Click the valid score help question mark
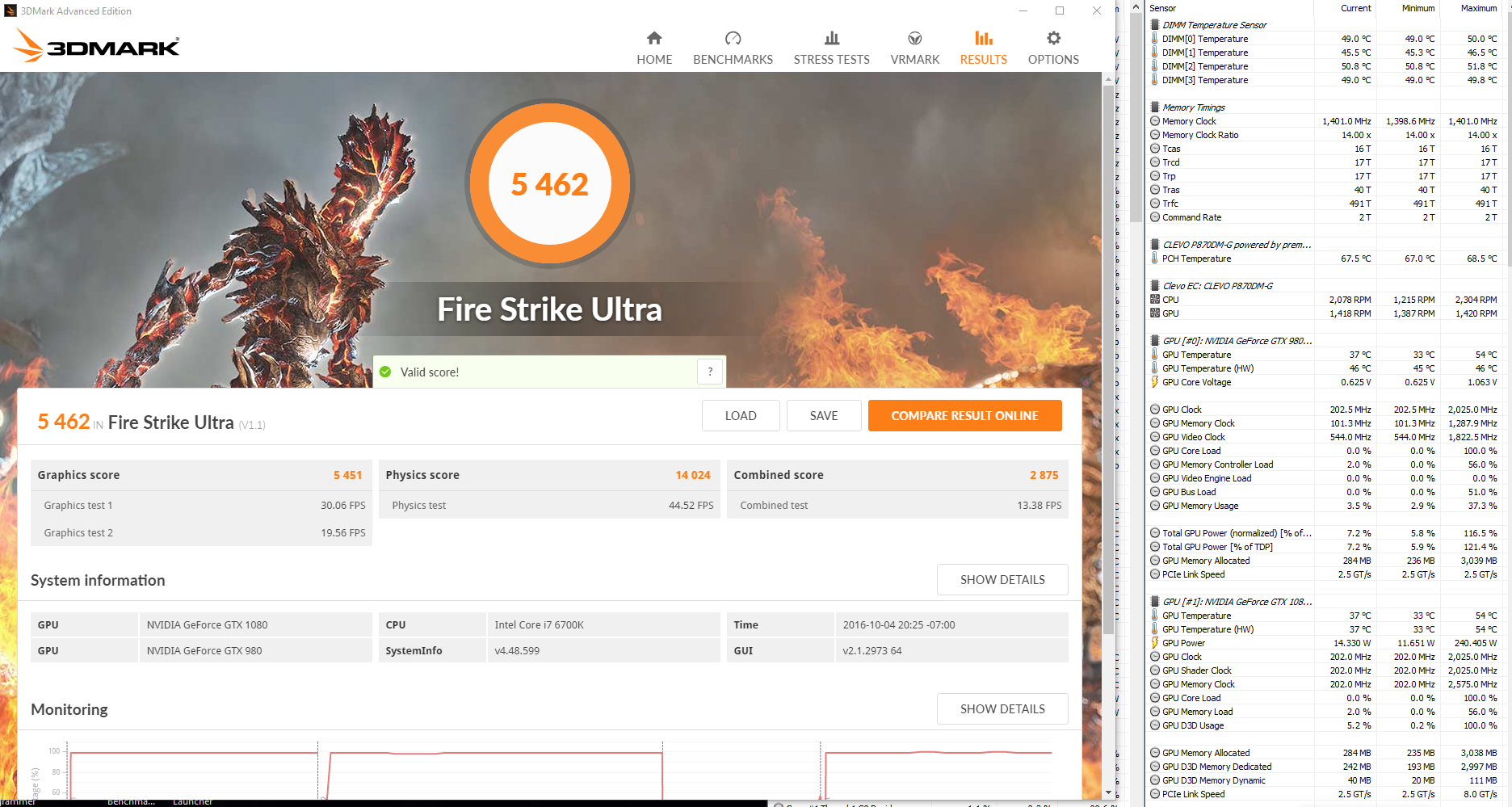1512x807 pixels. coord(710,372)
